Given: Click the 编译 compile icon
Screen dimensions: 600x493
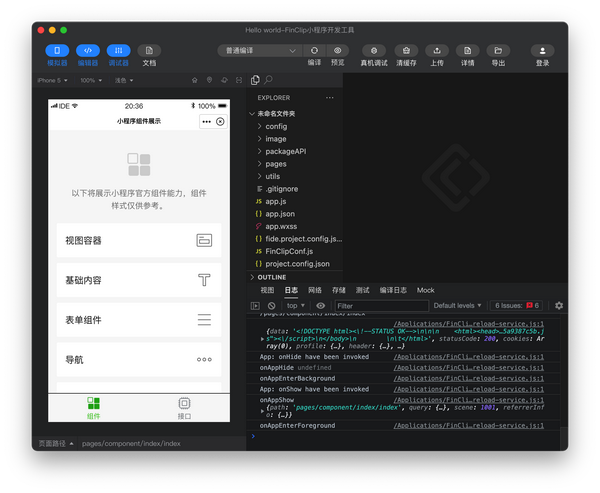Looking at the screenshot, I should click(314, 51).
